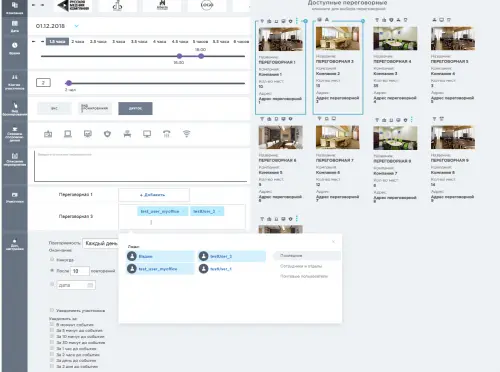
Task: Click the Добавить button for Переговорная 1
Action: (x=154, y=195)
